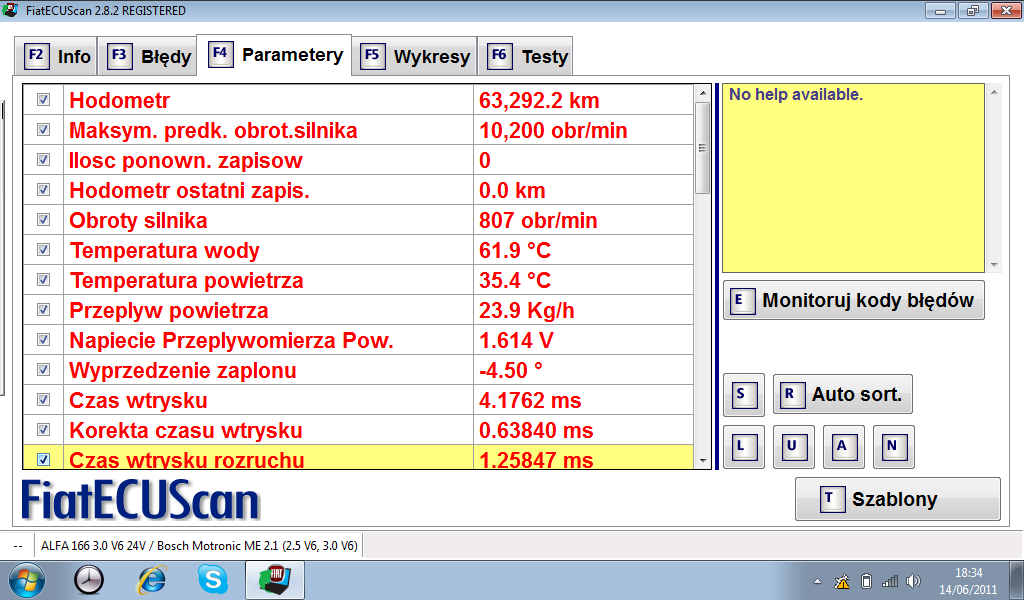
Task: Click the value 61.9 °C
Action: pyautogui.click(x=515, y=251)
